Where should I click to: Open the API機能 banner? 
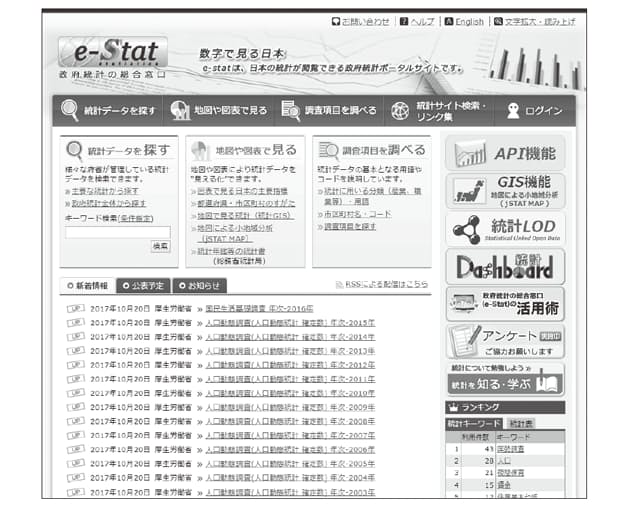[x=504, y=153]
